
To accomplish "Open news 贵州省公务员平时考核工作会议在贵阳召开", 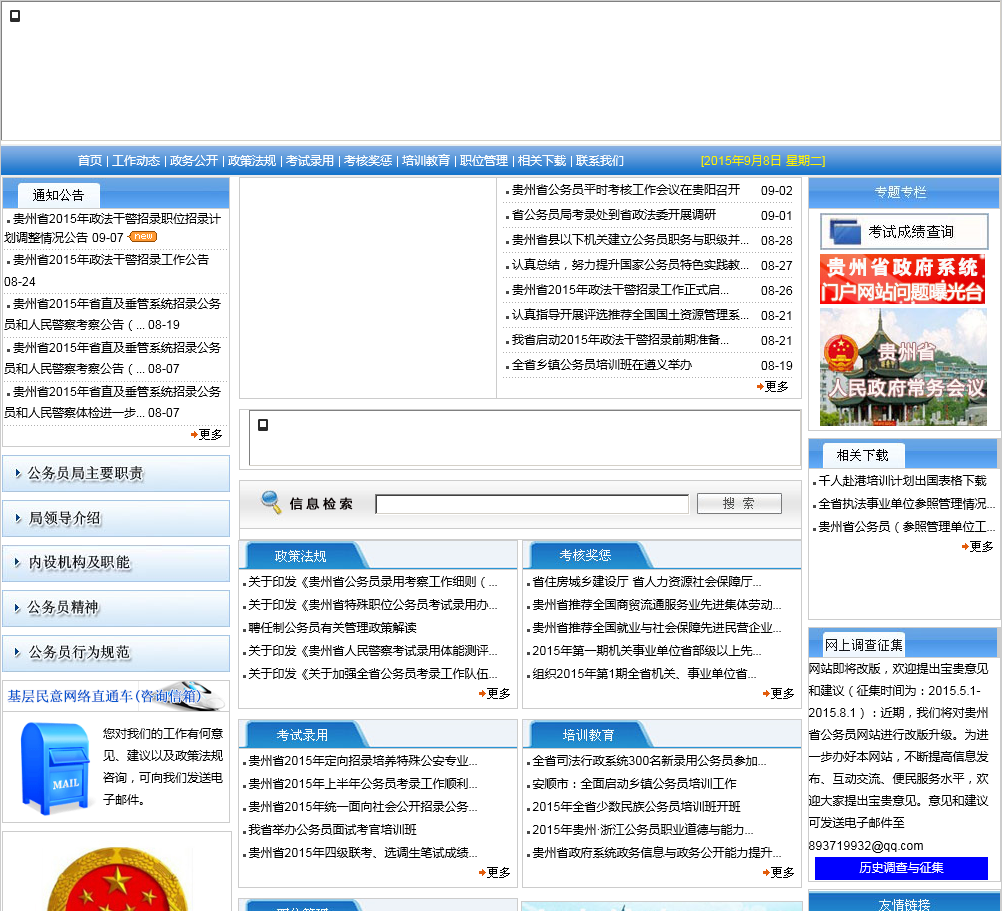I will pos(626,190).
